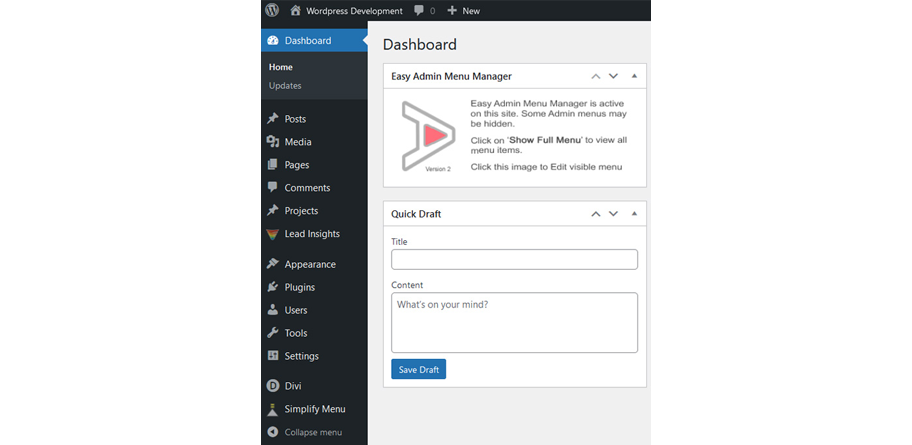The height and width of the screenshot is (445, 912).
Task: Click the Posts pushpin icon
Action: (272, 119)
